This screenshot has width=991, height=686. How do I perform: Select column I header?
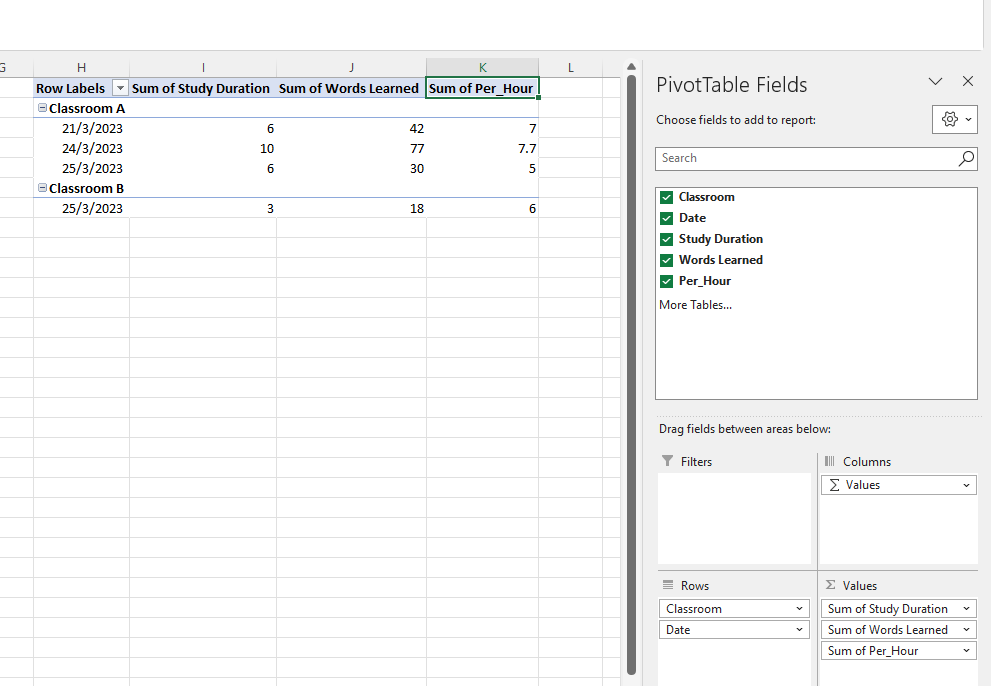pos(203,68)
